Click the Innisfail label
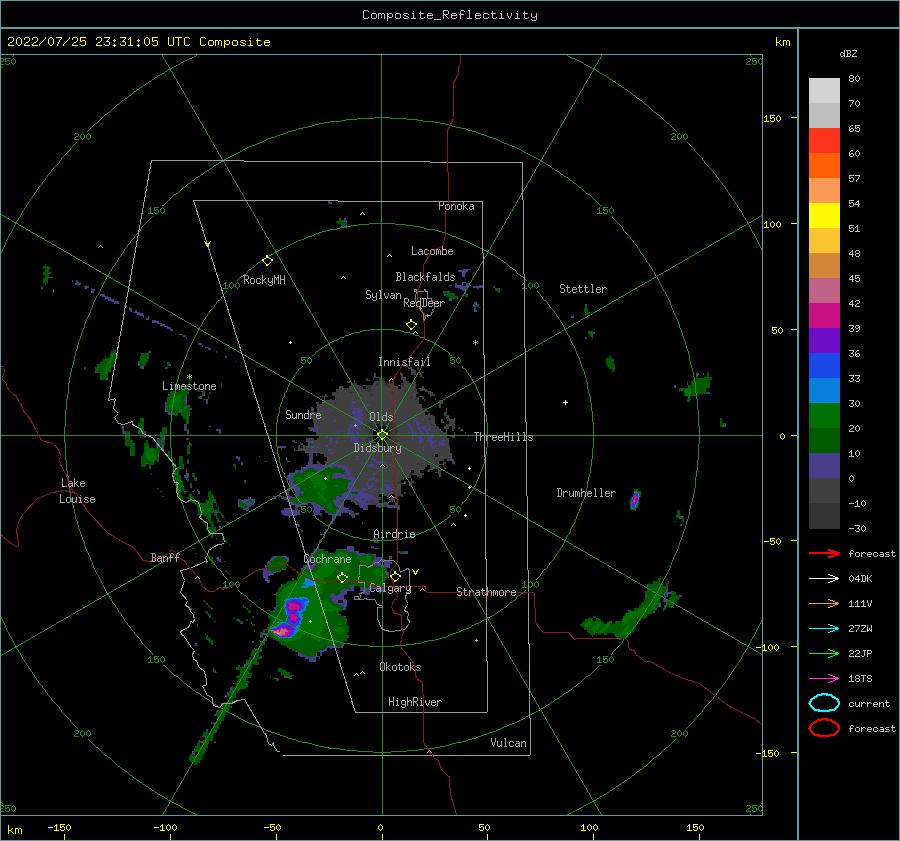Viewport: 900px width, 841px height. [404, 362]
